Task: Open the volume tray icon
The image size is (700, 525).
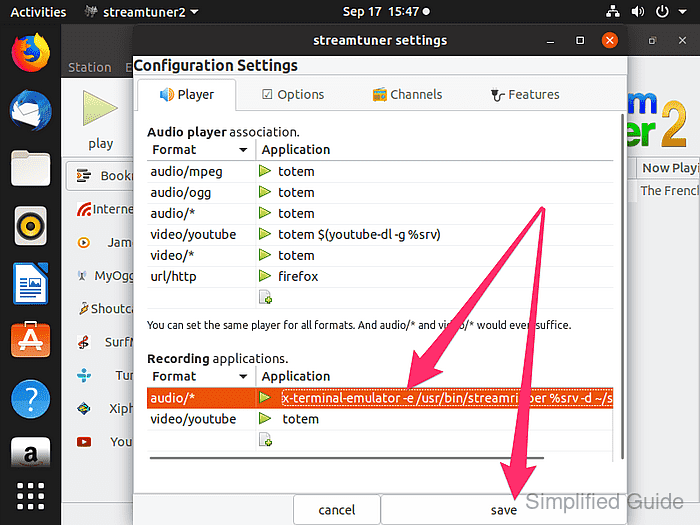Action: point(637,12)
